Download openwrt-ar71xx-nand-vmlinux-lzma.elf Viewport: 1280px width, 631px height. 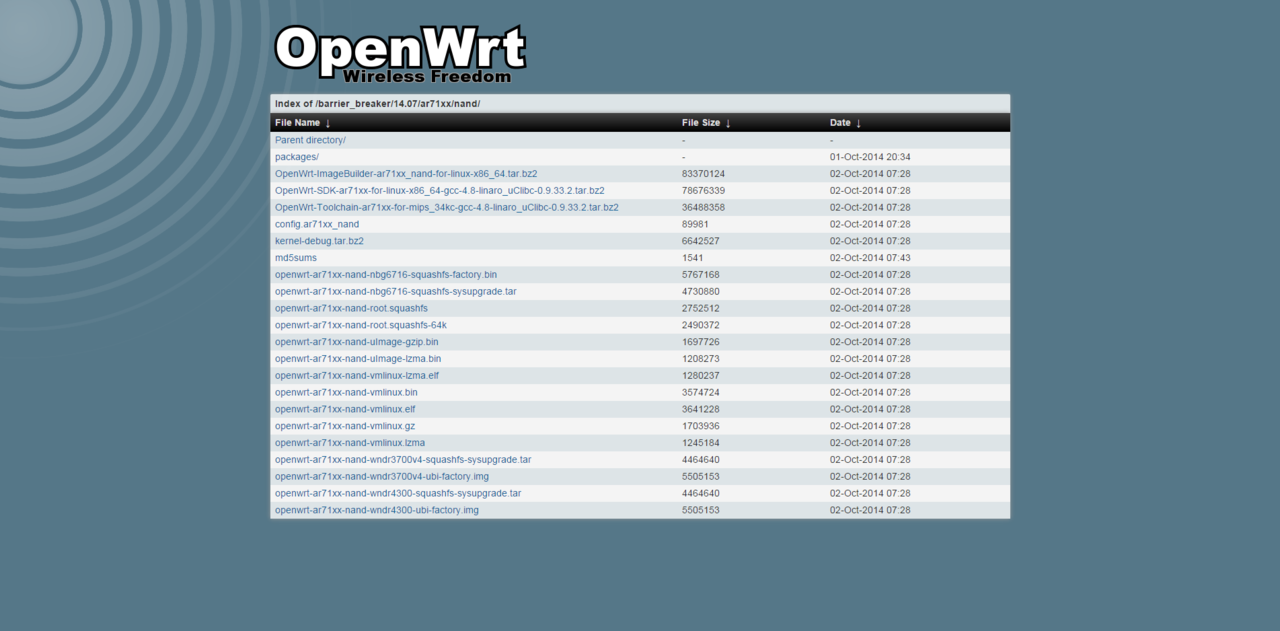pyautogui.click(x=357, y=376)
